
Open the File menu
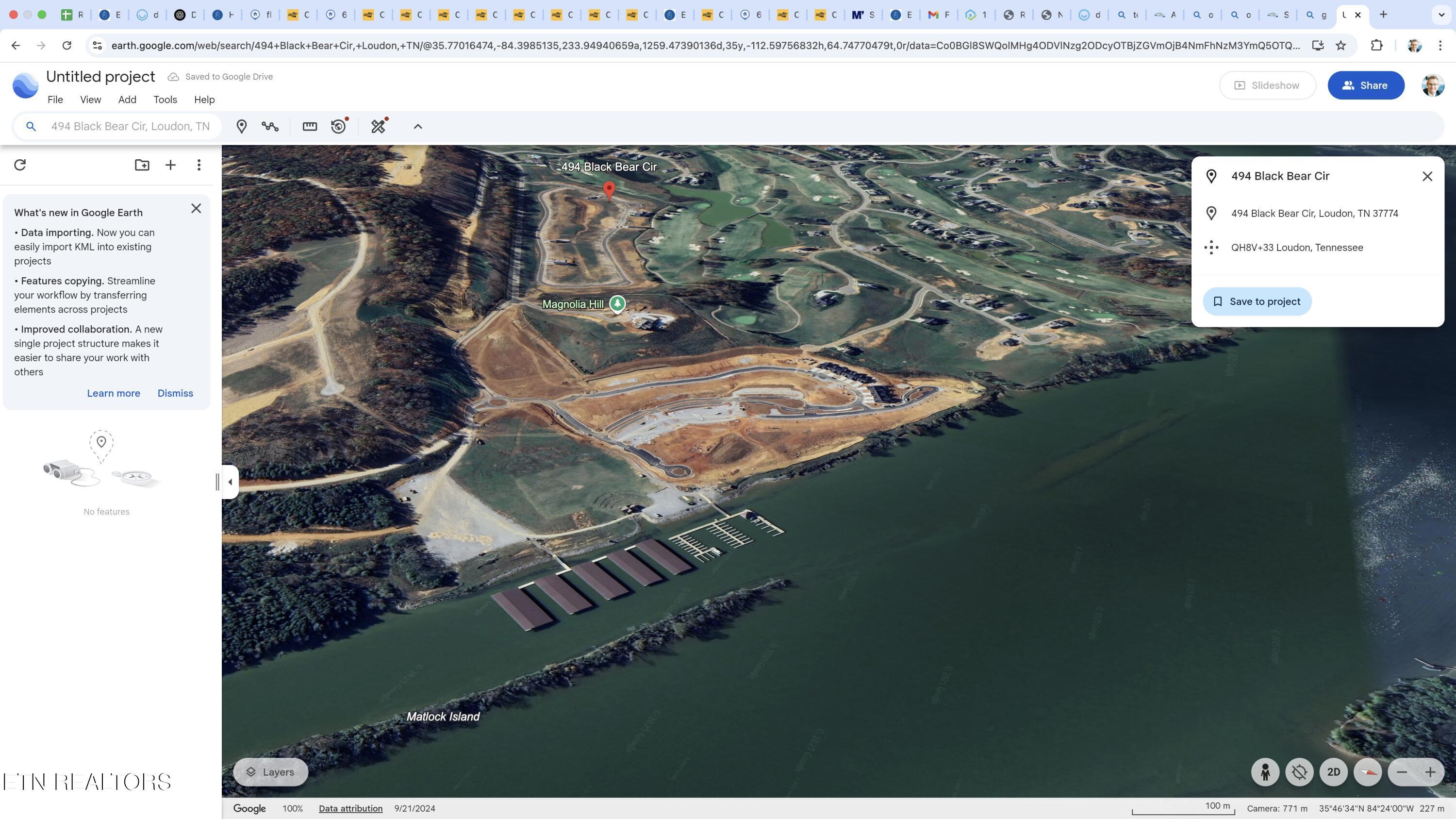point(55,100)
